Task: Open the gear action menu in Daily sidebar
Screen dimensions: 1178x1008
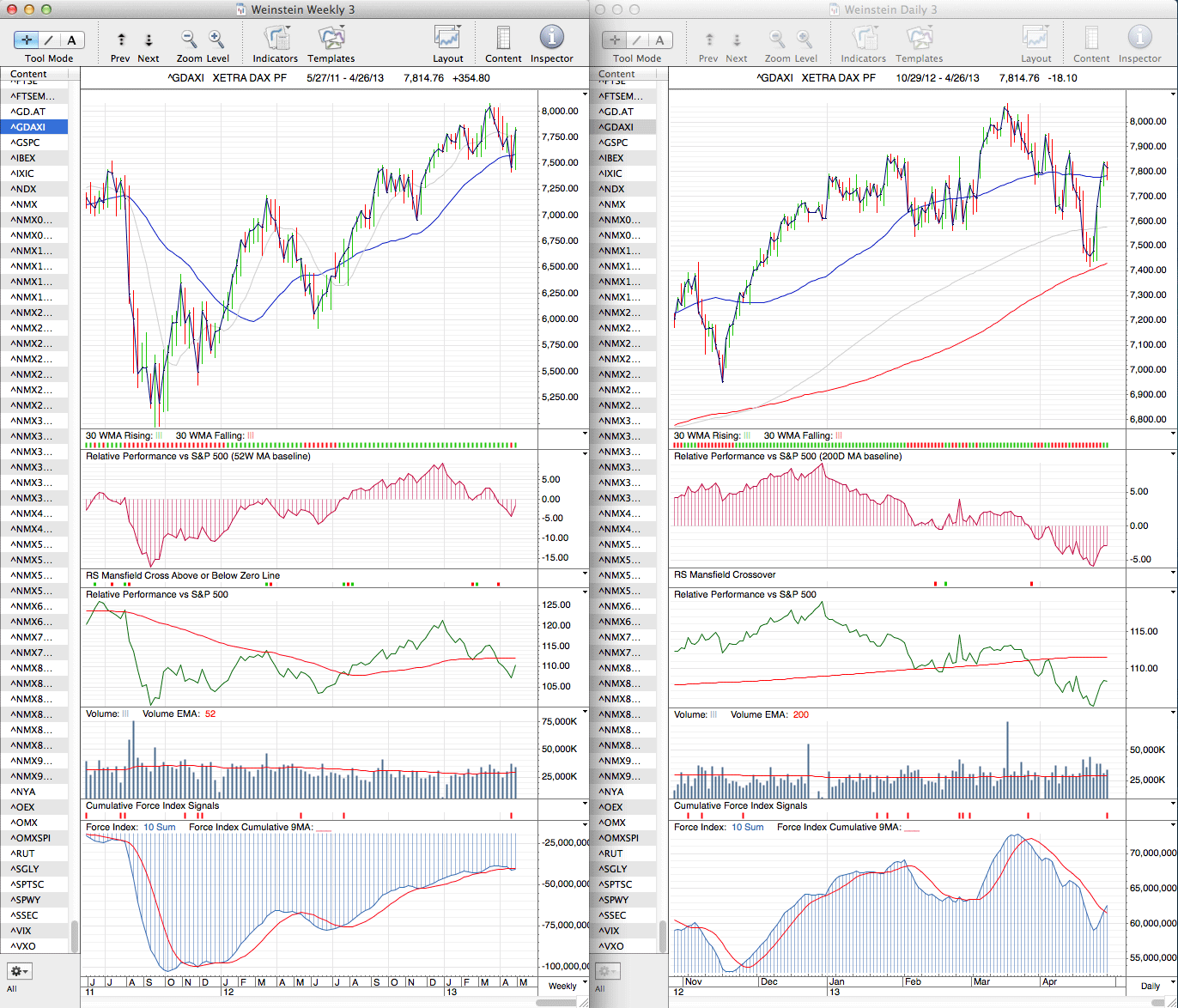Action: coord(607,971)
